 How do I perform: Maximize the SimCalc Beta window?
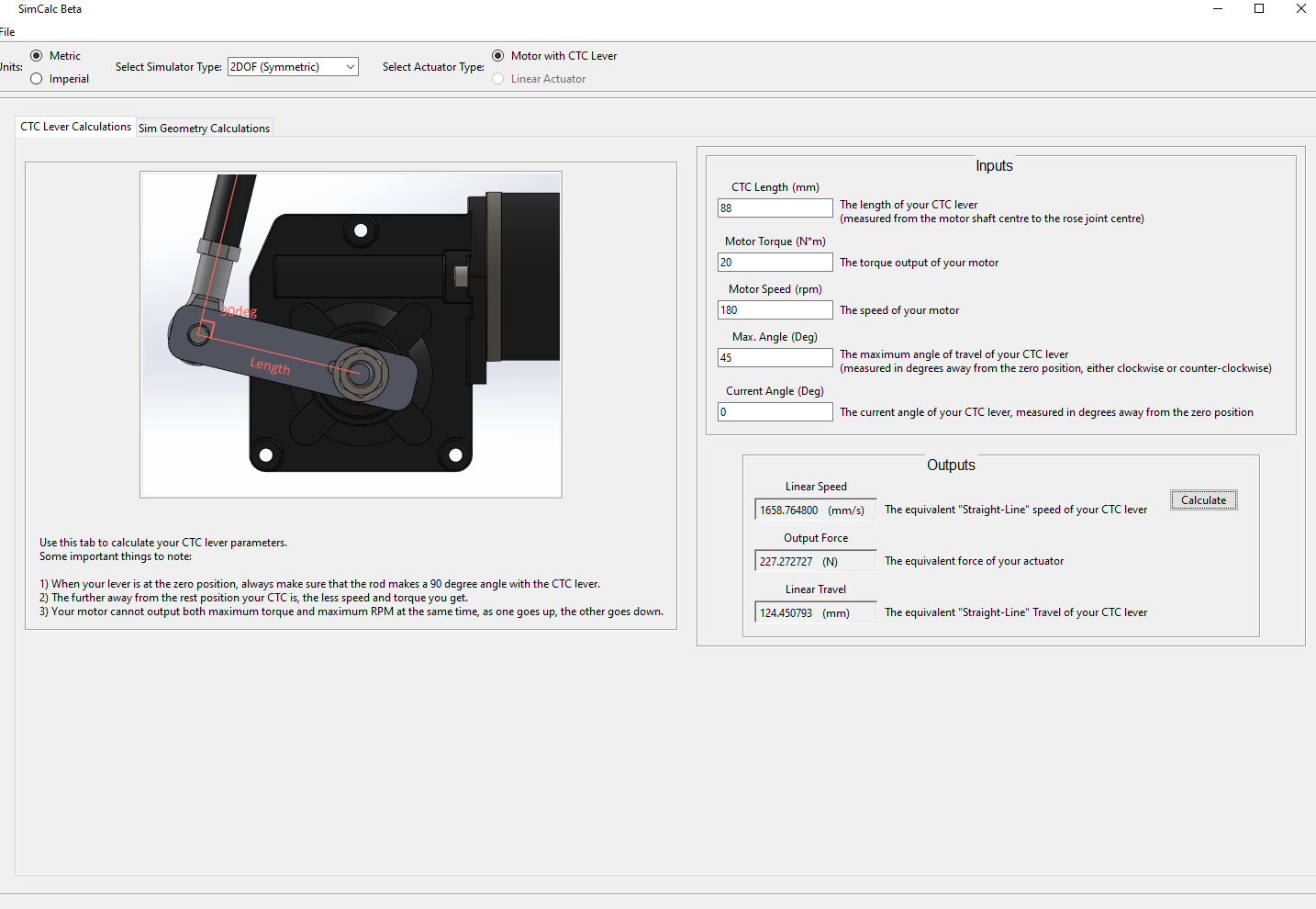coord(1259,9)
